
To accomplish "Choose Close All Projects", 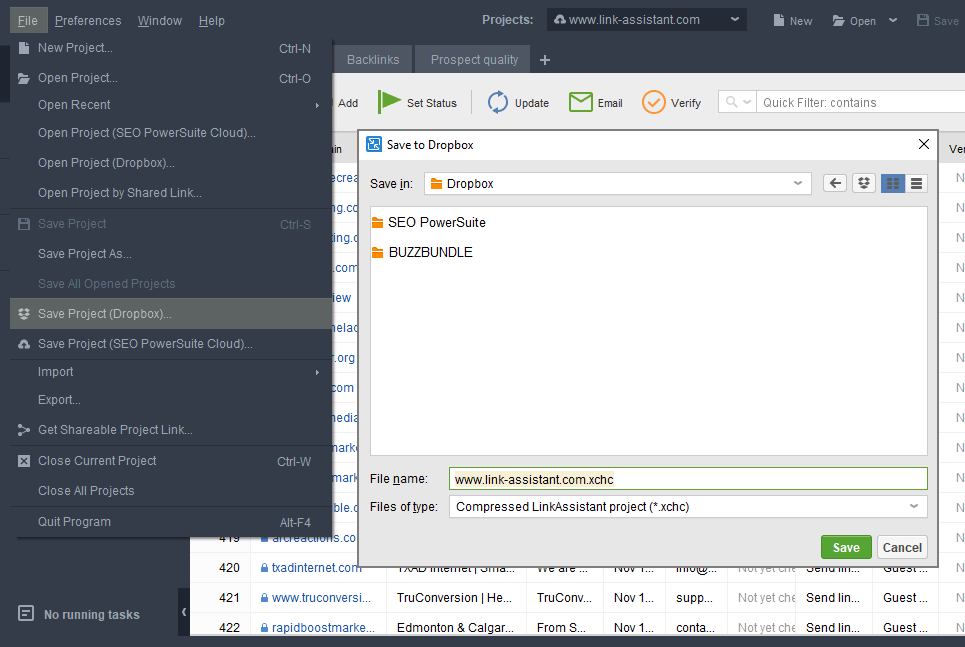I will (x=171, y=491).
